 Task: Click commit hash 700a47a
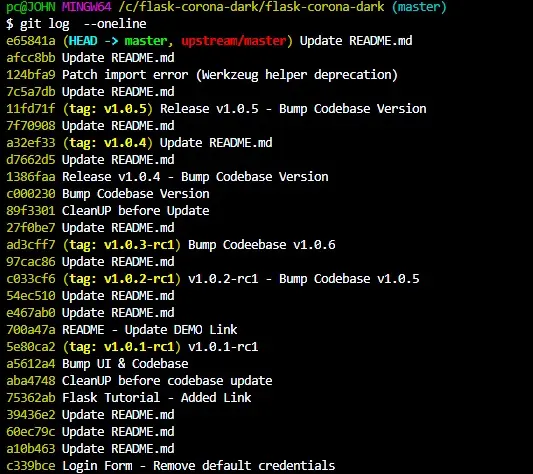[x=31, y=330]
